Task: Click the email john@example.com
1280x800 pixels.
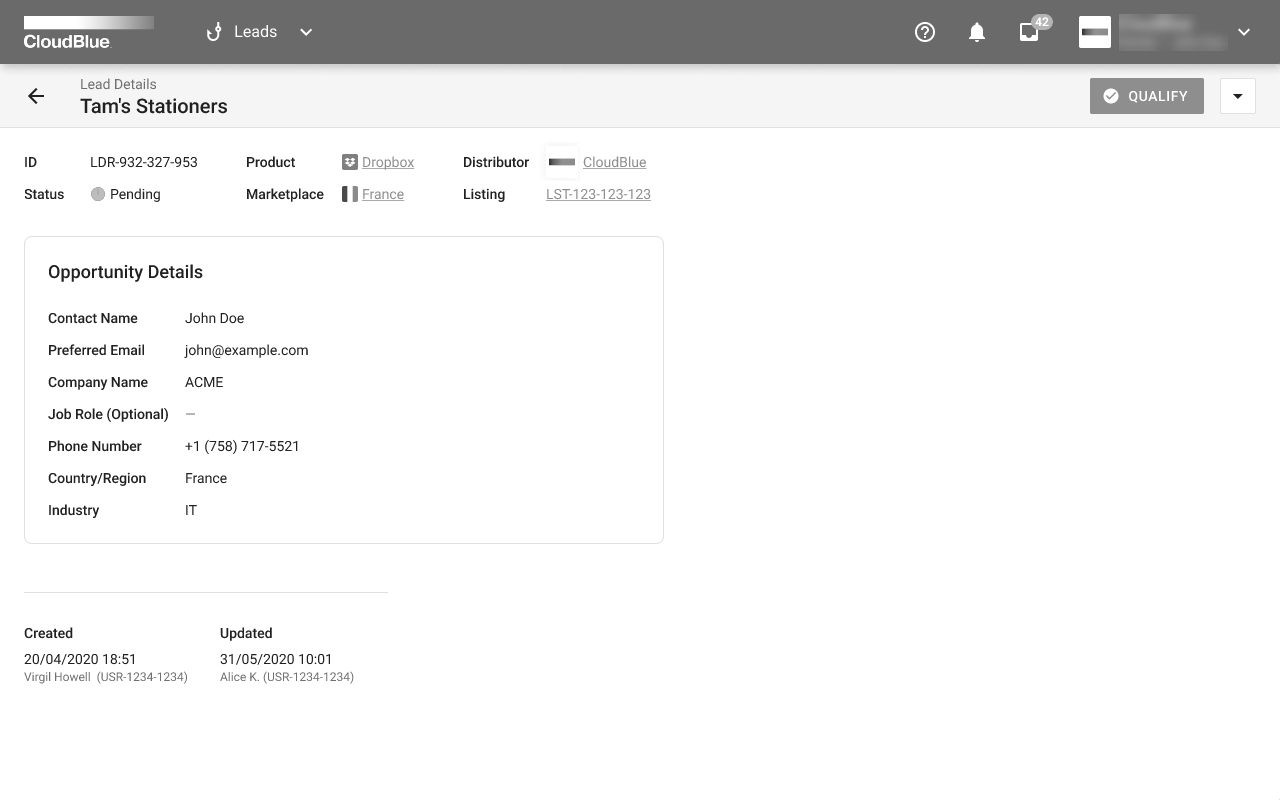Action: (247, 350)
